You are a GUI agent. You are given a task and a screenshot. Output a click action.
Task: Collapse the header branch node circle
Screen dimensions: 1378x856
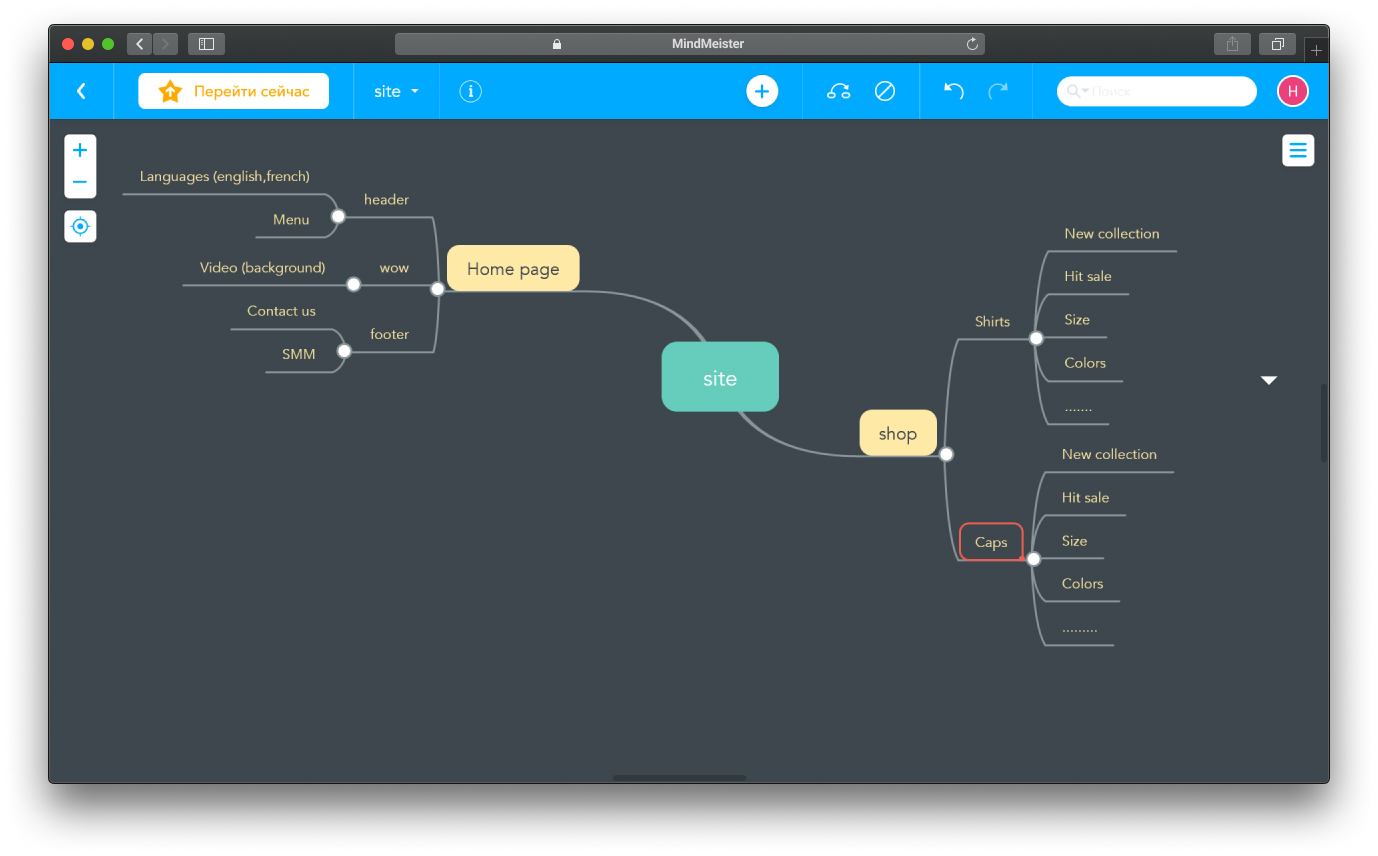tap(338, 216)
